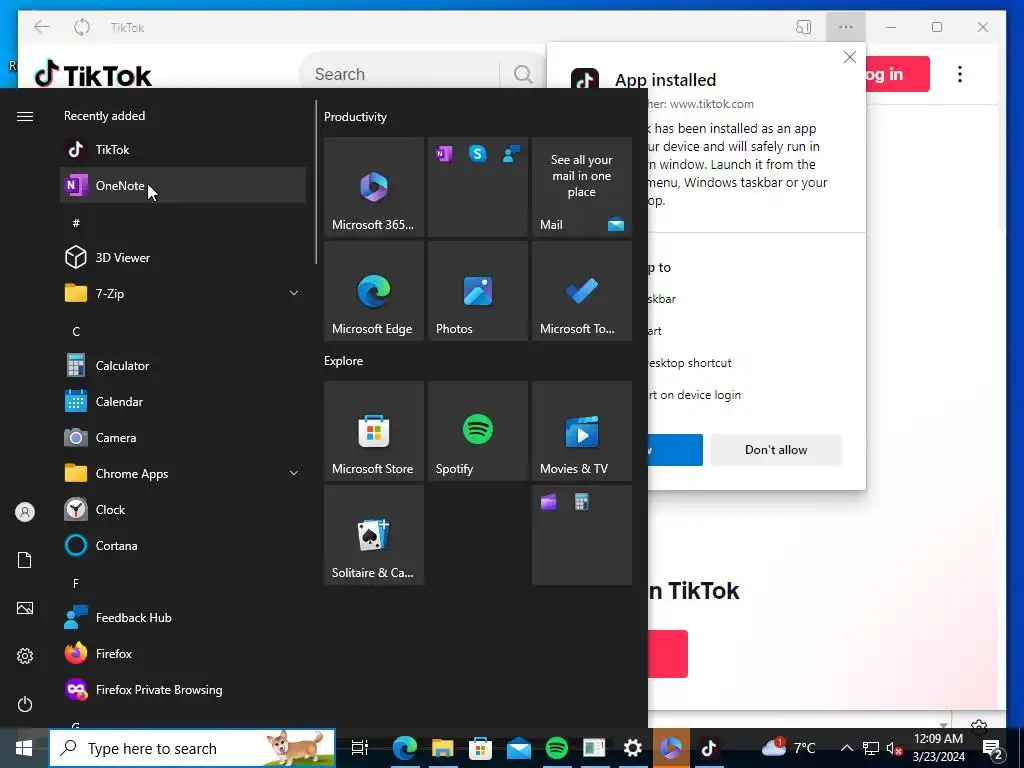Launch the Spotify tile
The image size is (1024, 768).
click(x=477, y=431)
